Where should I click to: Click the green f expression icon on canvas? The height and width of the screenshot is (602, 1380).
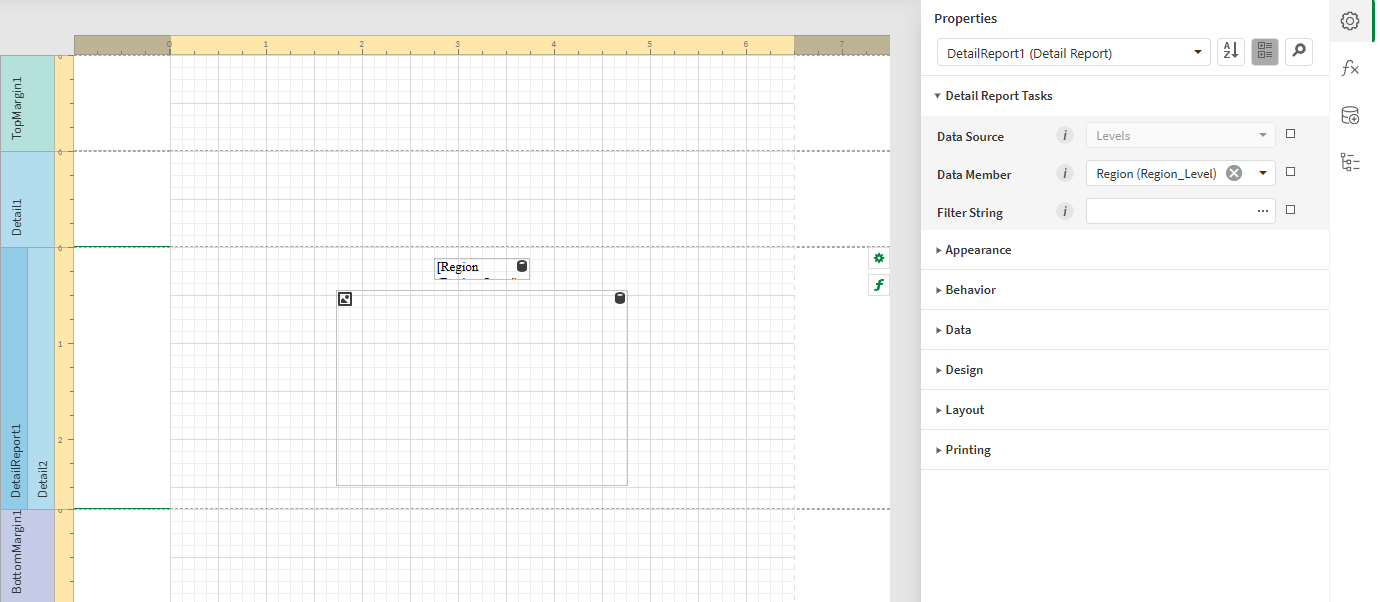pyautogui.click(x=878, y=285)
